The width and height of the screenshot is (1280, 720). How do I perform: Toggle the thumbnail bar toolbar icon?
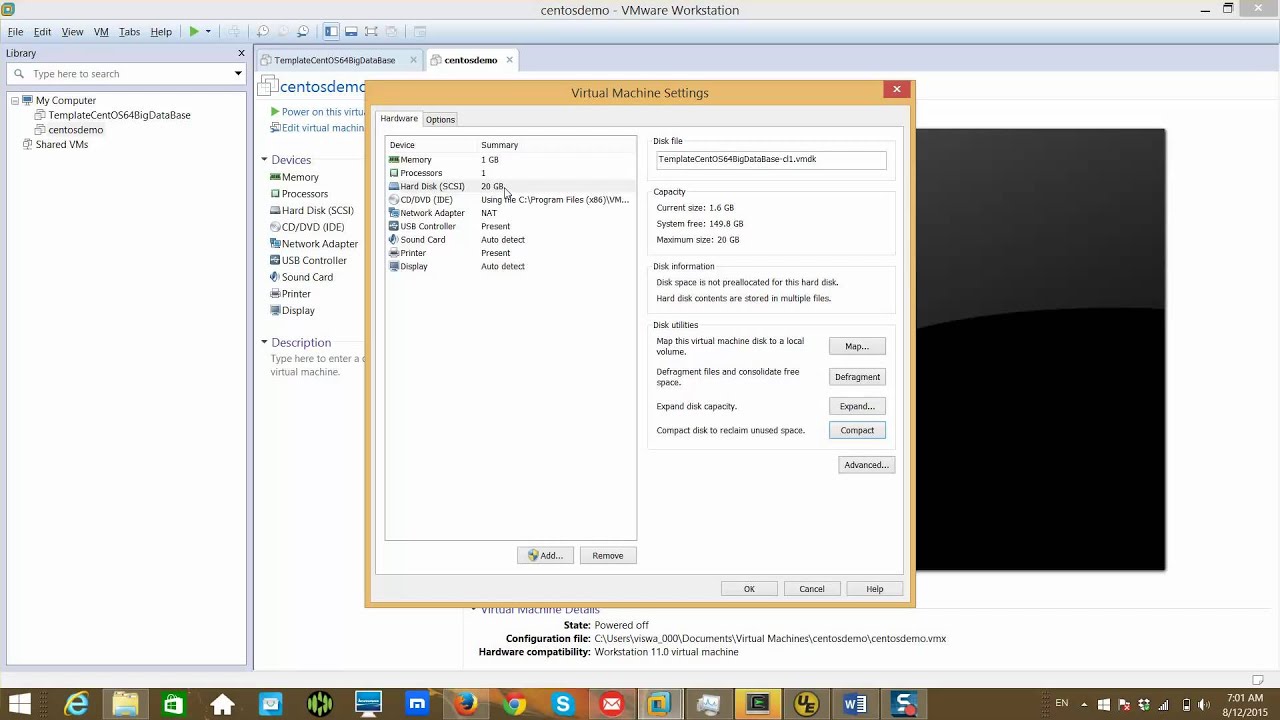[x=351, y=32]
